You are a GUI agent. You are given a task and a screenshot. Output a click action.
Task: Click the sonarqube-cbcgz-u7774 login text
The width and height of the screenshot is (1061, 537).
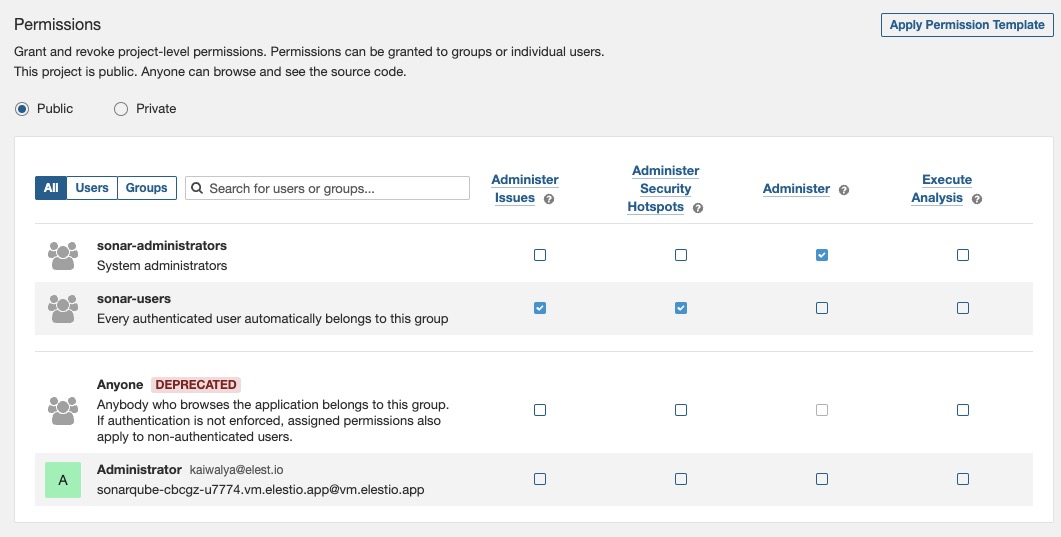261,490
